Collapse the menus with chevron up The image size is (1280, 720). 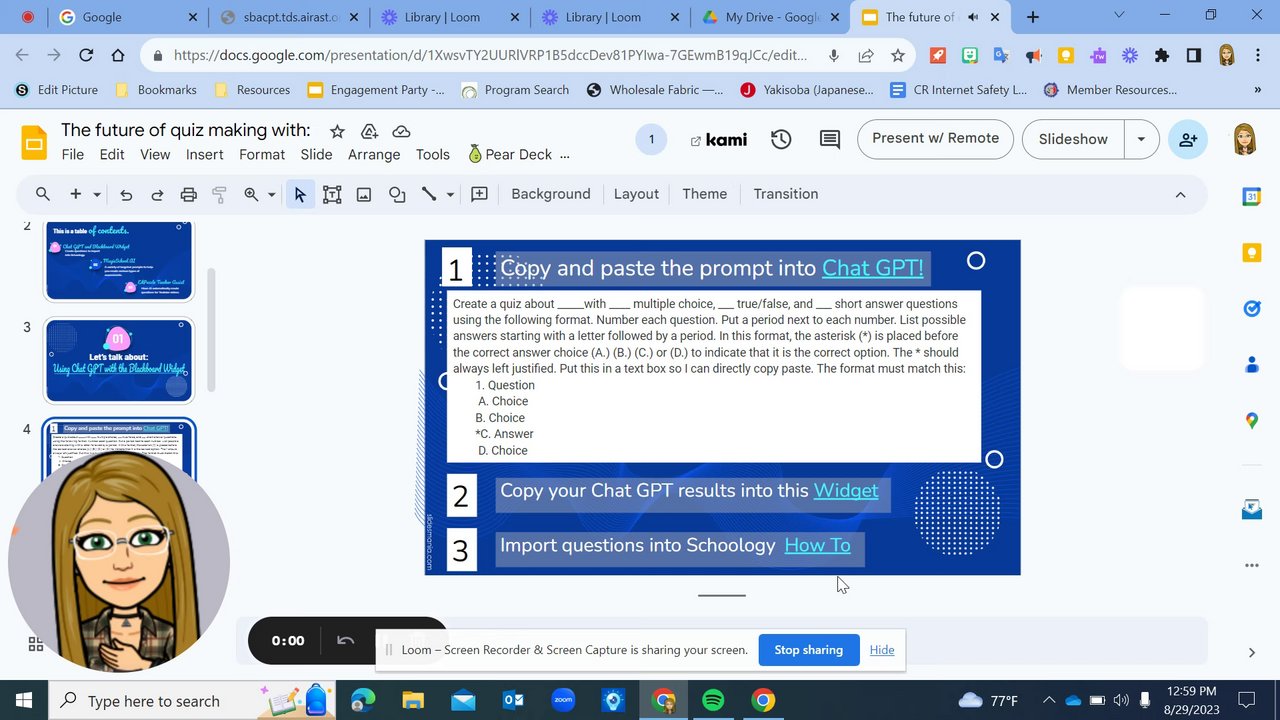[1180, 194]
